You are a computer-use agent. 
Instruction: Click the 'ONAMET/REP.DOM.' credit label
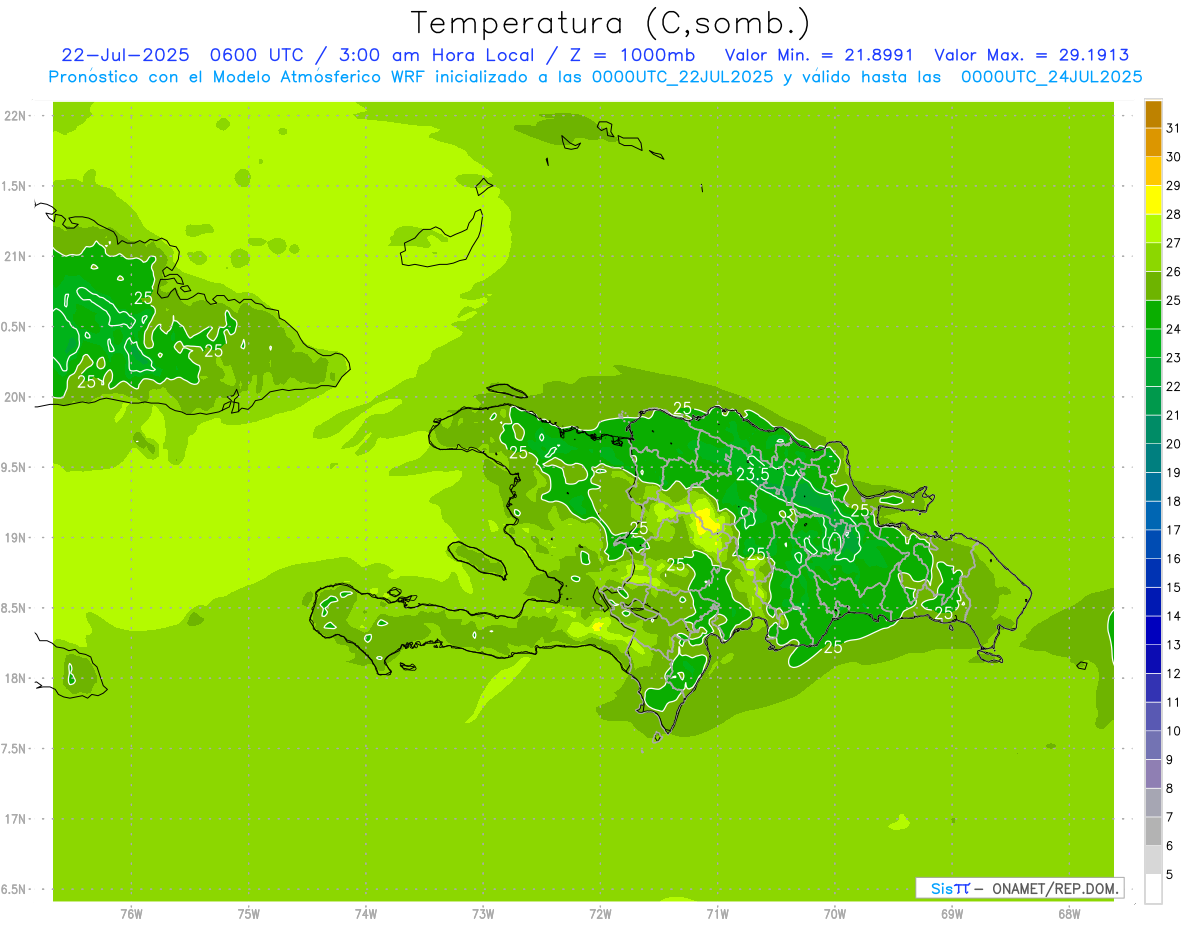coord(1055,888)
